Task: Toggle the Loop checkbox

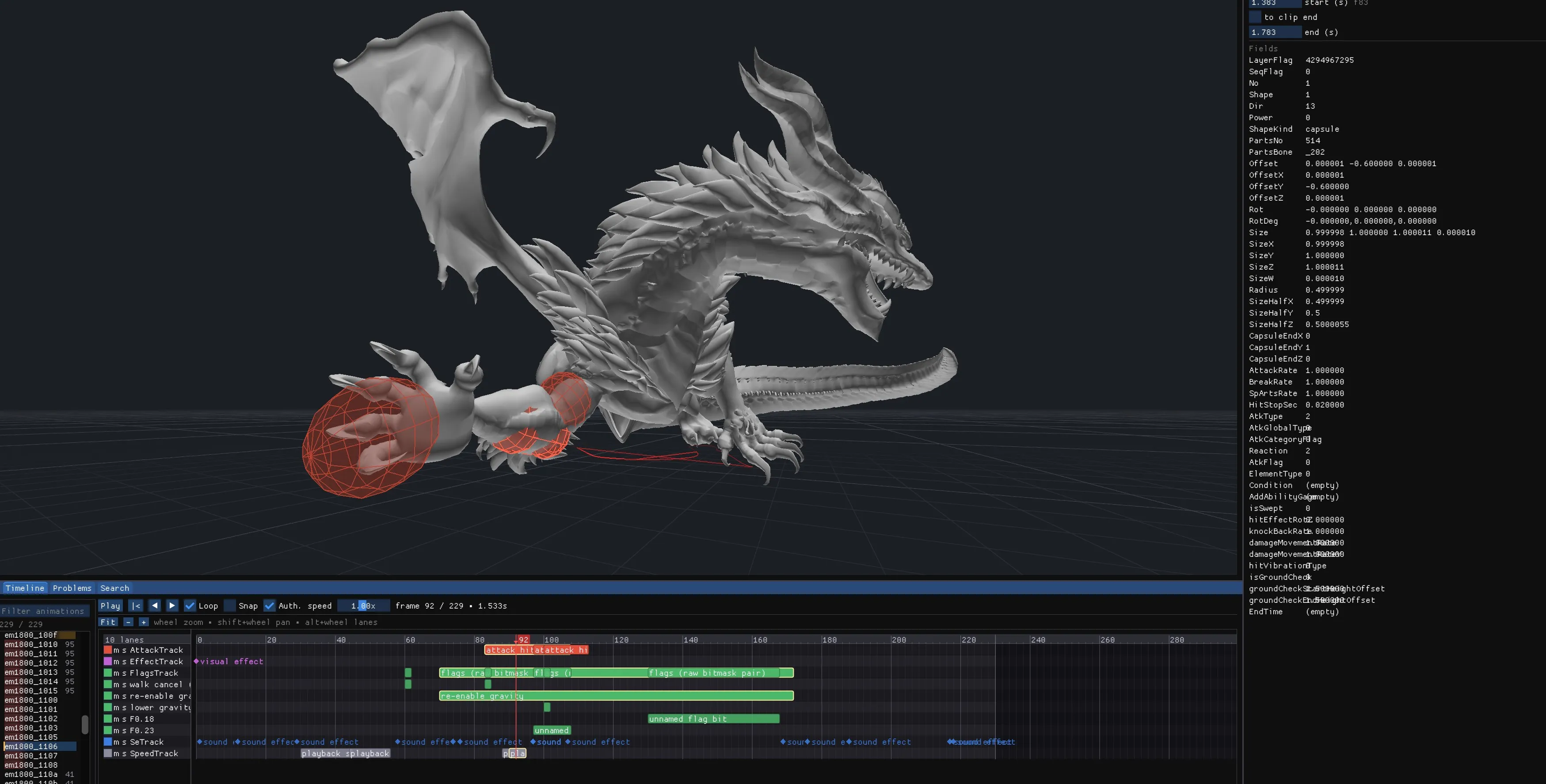Action: (190, 606)
